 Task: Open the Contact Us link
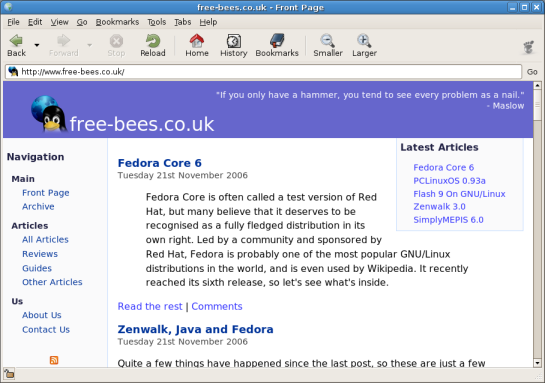(x=46, y=329)
